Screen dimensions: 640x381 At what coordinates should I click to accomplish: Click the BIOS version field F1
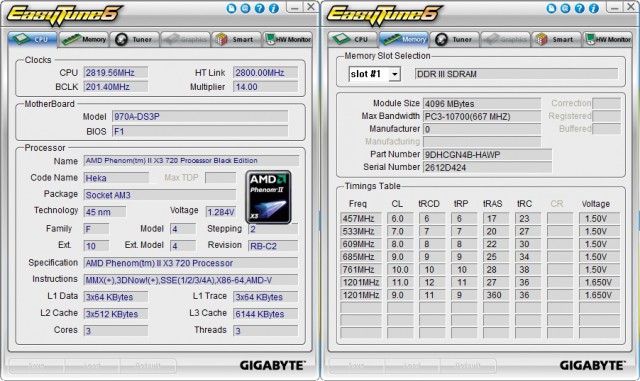200,131
